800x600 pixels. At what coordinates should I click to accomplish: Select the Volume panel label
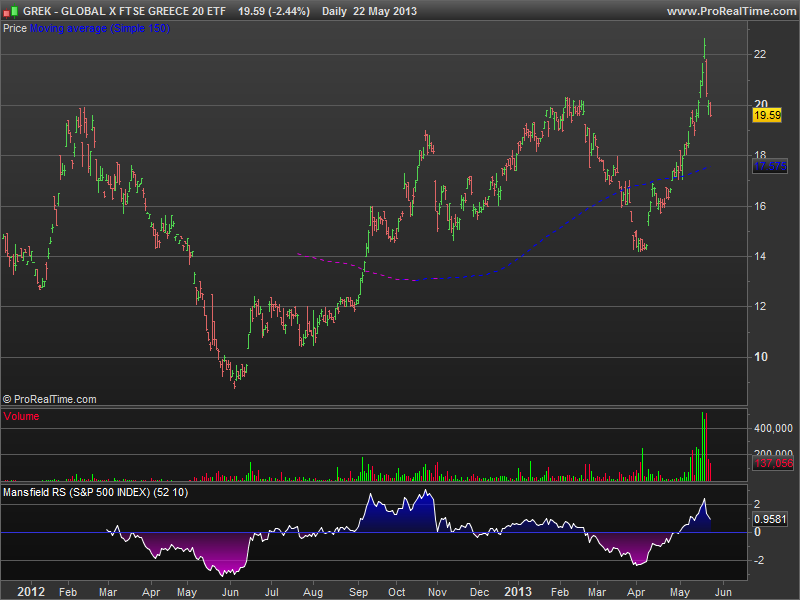22,416
